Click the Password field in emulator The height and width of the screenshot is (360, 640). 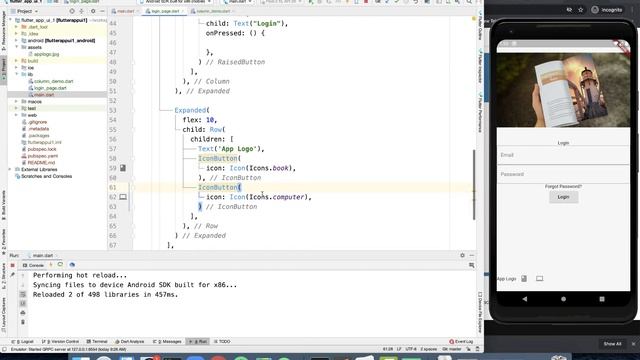563,174
